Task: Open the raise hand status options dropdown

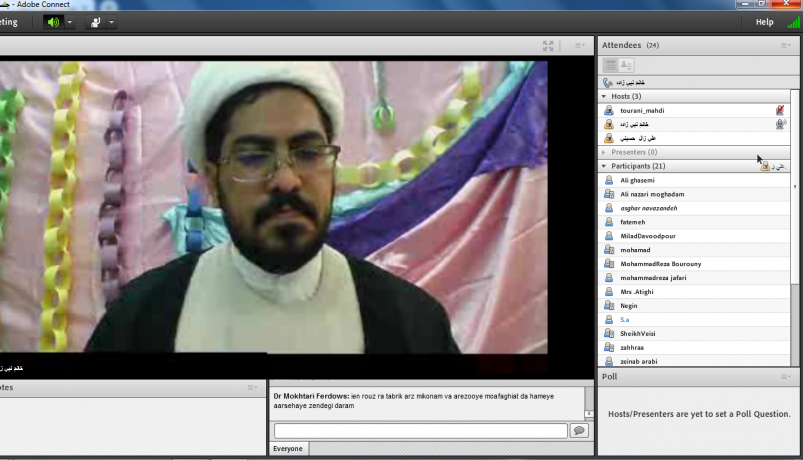Action: [x=111, y=22]
